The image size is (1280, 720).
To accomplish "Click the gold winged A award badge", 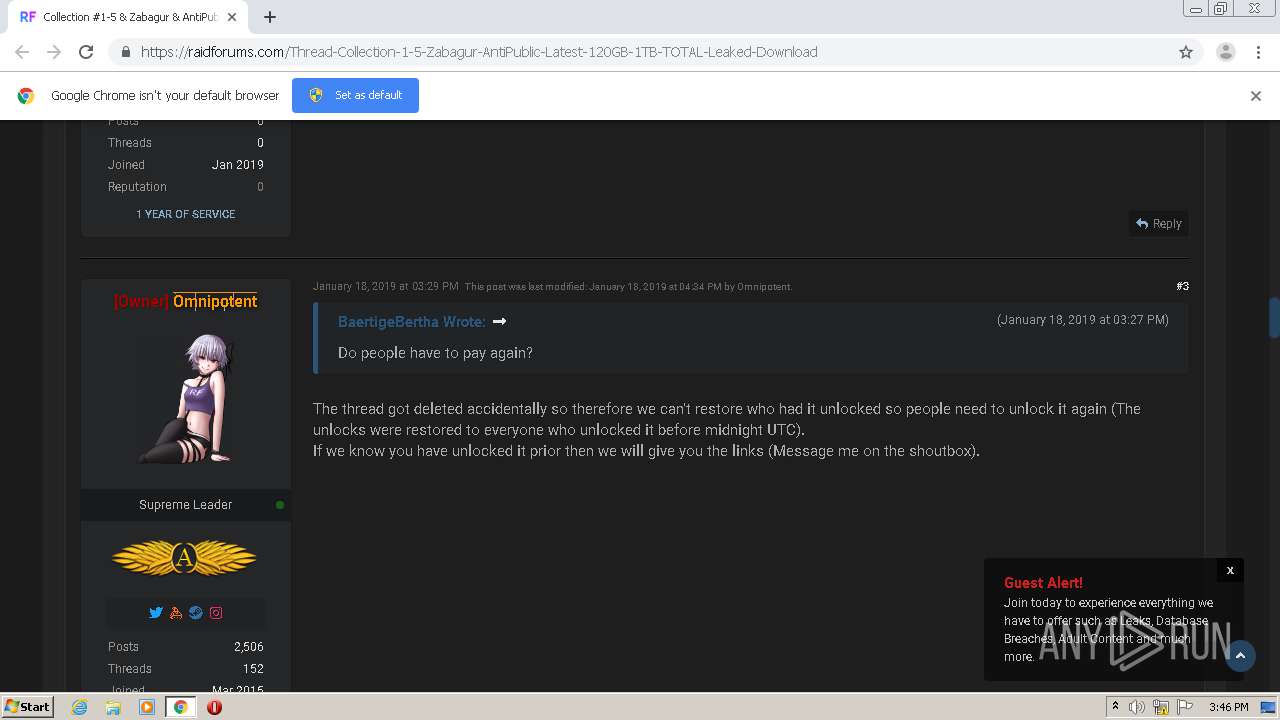I will 185,558.
